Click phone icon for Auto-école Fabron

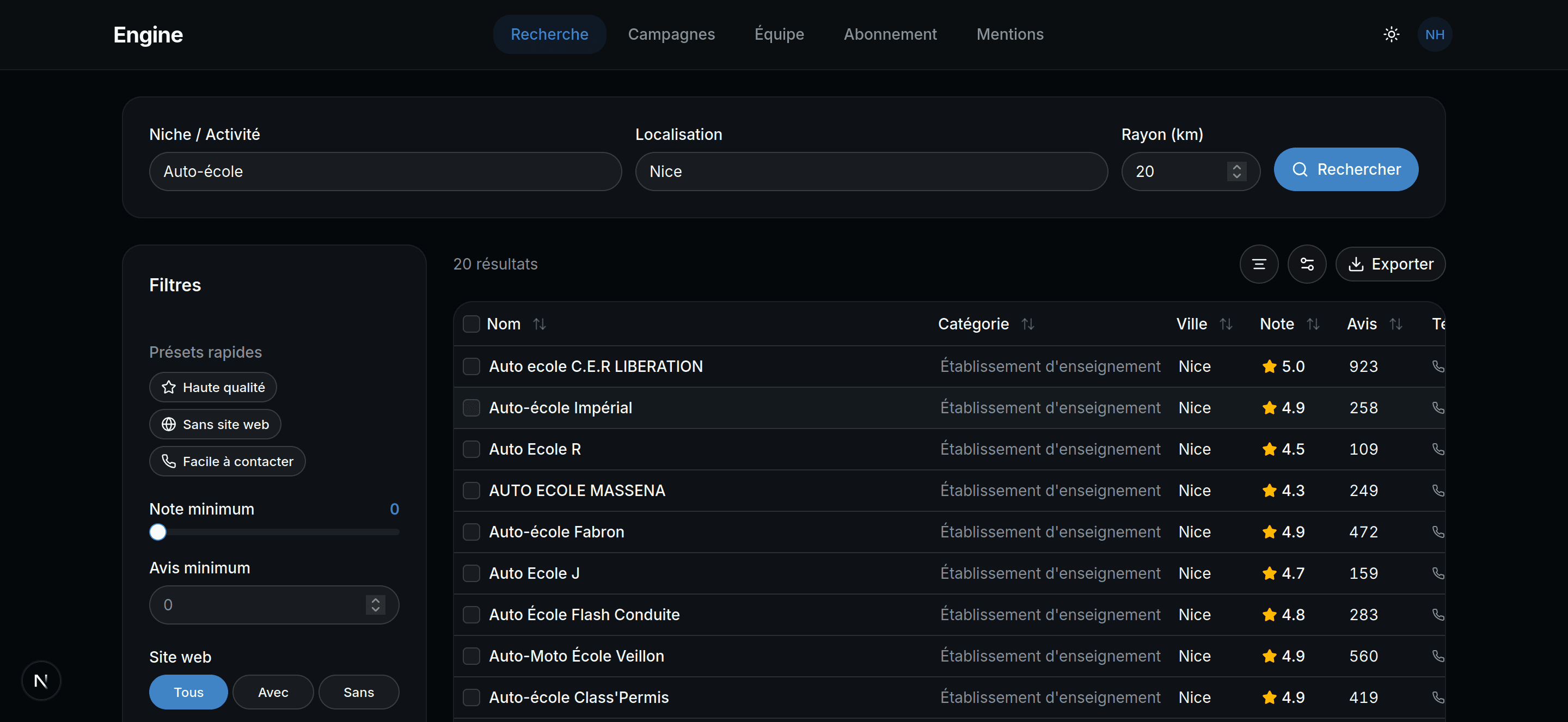pos(1438,531)
